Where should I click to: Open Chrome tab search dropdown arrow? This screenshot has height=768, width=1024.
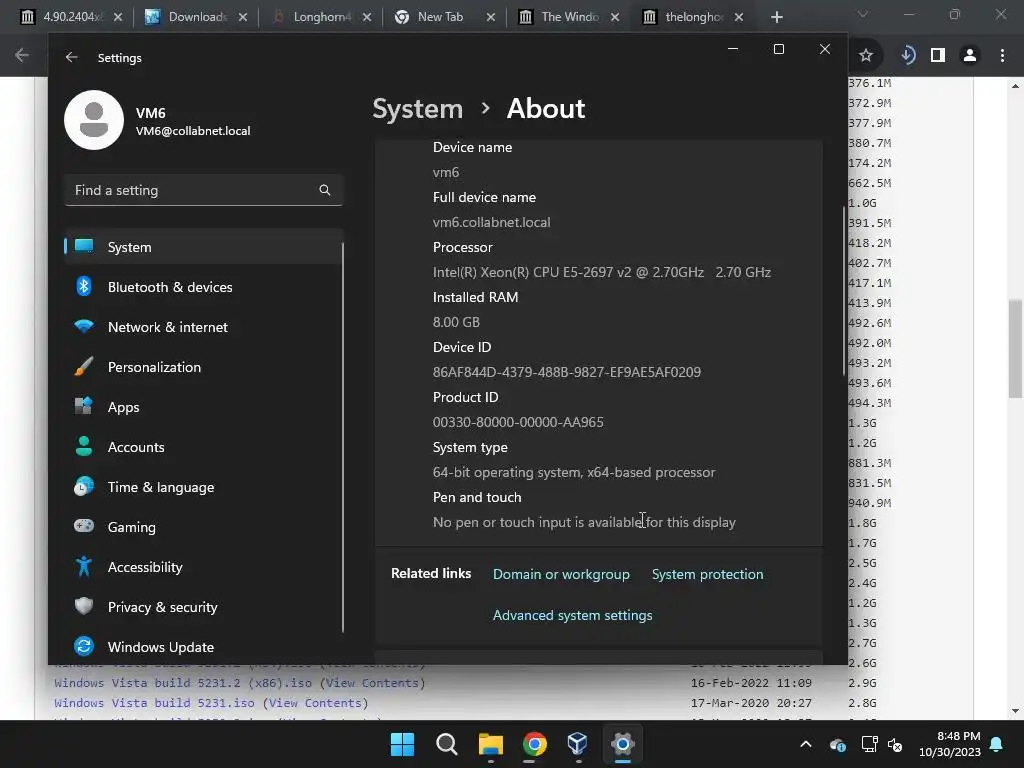[x=863, y=14]
